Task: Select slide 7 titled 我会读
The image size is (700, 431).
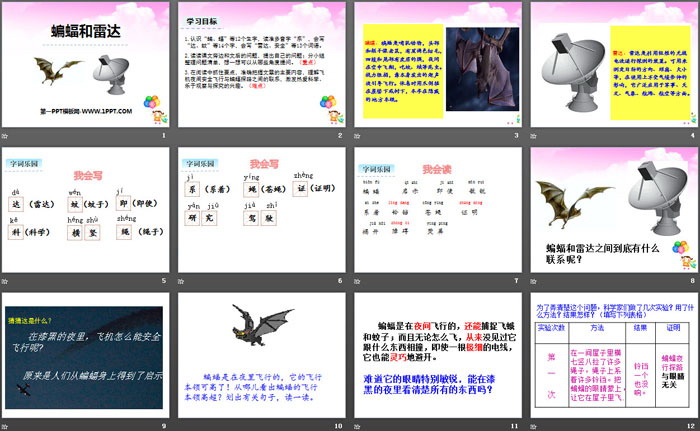Action: tap(438, 210)
